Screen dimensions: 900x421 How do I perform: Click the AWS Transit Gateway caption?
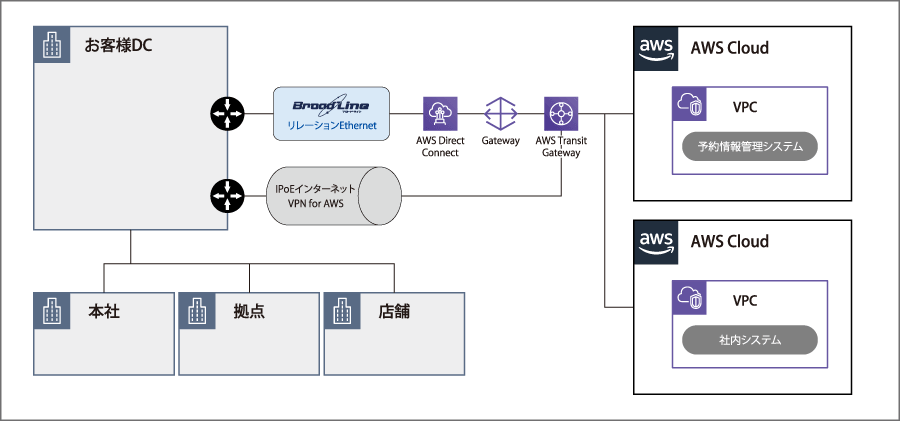pyautogui.click(x=561, y=146)
